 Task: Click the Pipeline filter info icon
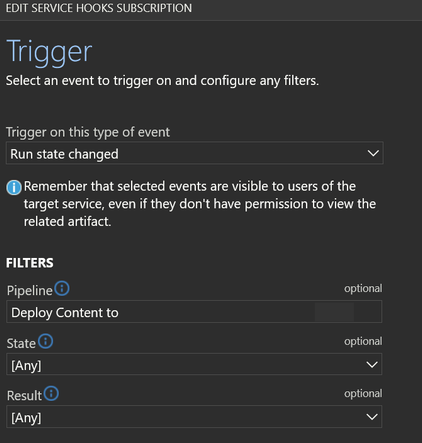click(62, 288)
